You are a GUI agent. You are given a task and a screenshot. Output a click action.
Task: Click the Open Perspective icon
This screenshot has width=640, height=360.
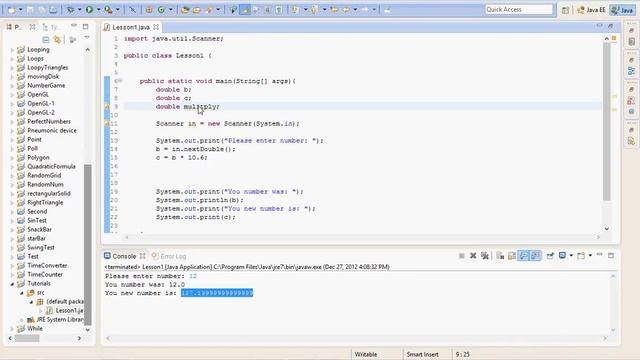565,10
